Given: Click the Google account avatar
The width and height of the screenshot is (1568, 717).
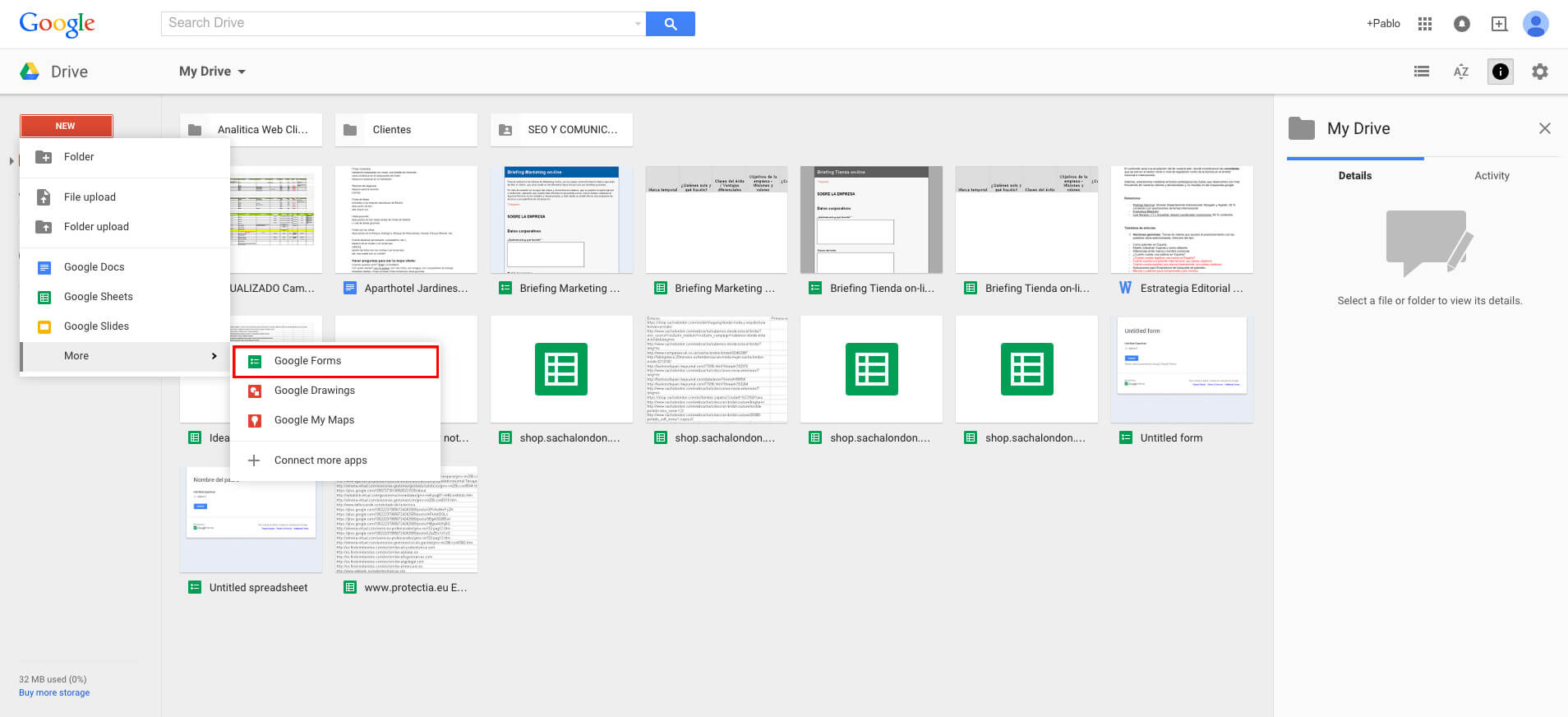Looking at the screenshot, I should pyautogui.click(x=1535, y=24).
